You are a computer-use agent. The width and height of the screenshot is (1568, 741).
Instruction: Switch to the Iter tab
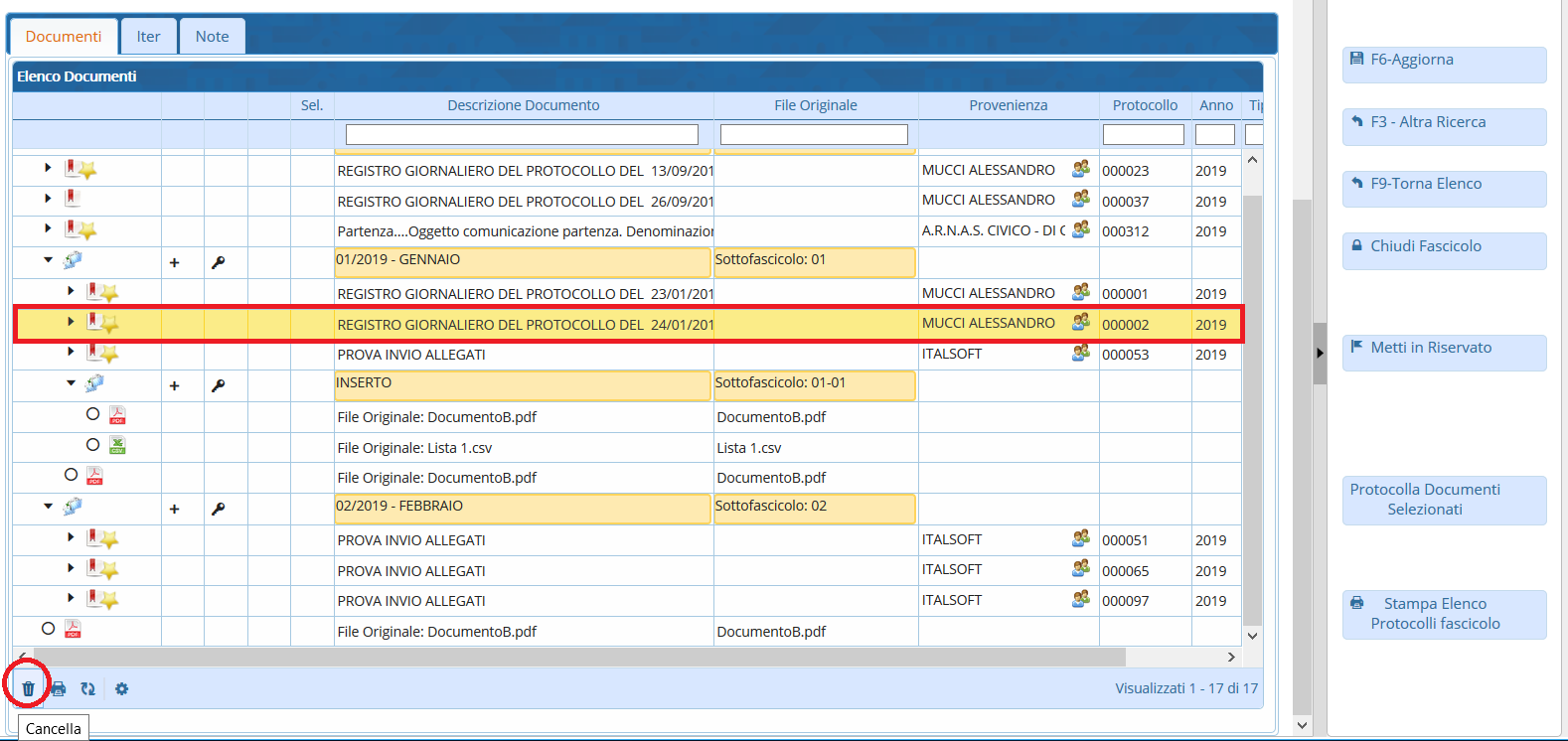pyautogui.click(x=148, y=37)
